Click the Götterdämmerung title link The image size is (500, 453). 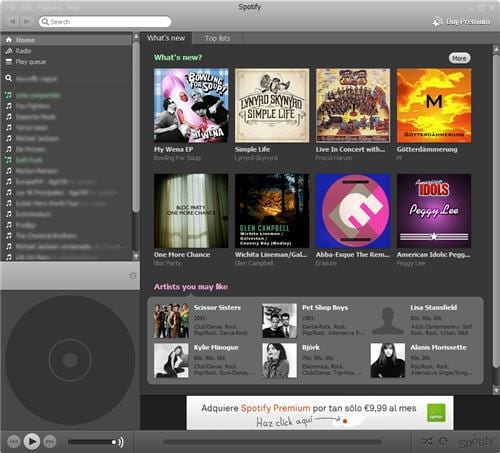[x=427, y=149]
